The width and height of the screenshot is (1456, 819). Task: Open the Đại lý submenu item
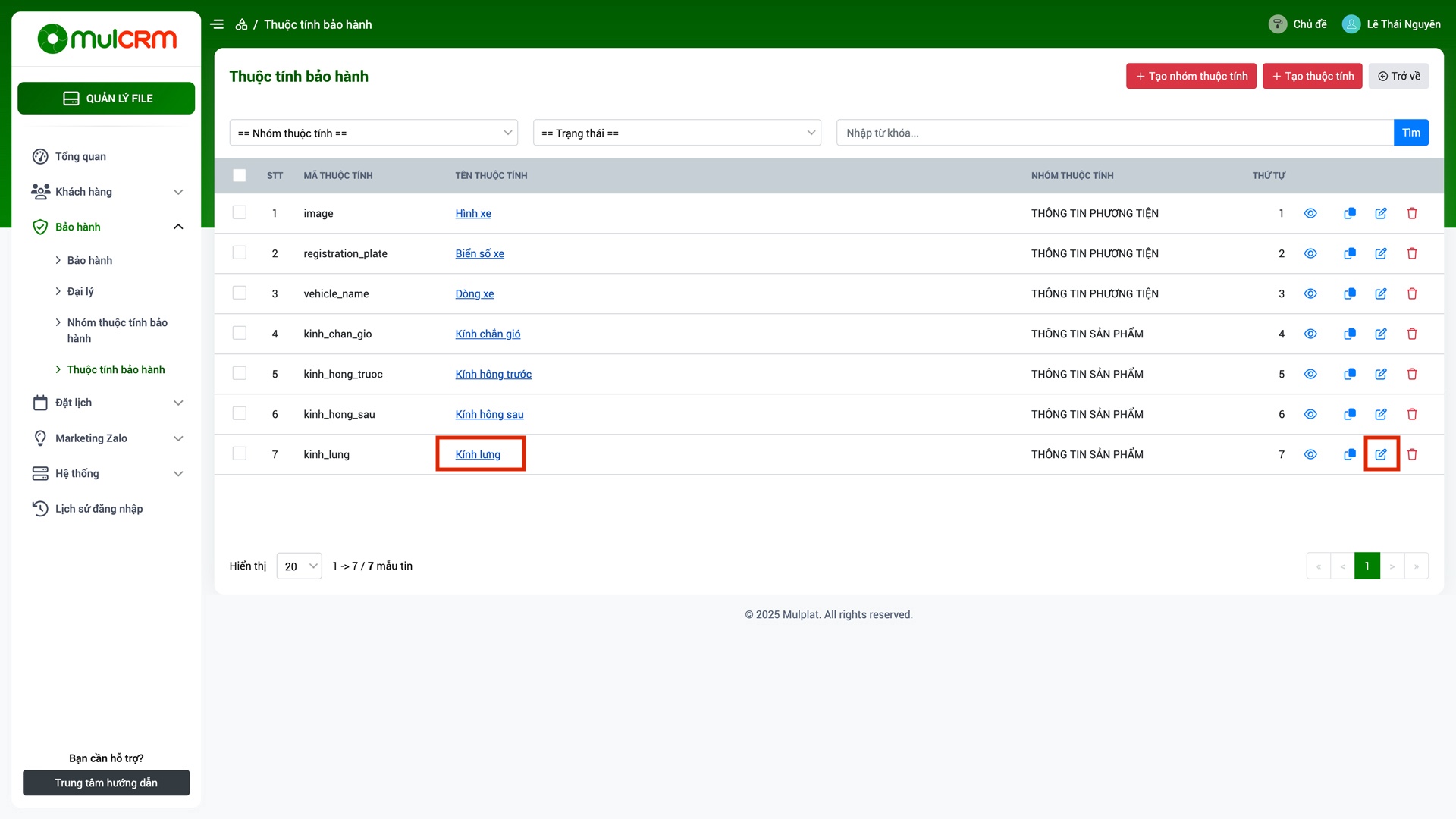(80, 292)
